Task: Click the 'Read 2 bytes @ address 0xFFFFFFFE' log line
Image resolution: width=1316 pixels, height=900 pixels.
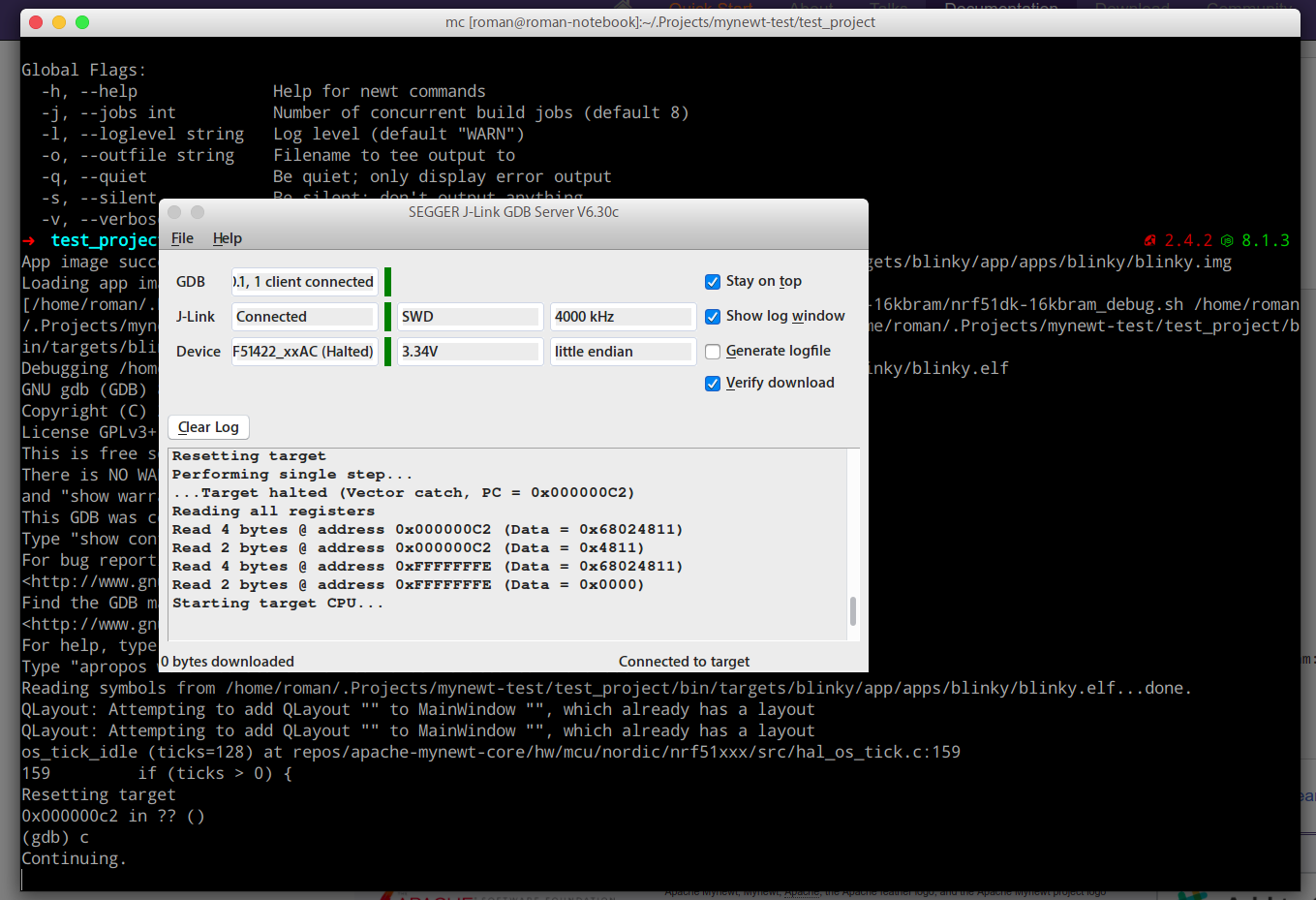Action: click(408, 585)
